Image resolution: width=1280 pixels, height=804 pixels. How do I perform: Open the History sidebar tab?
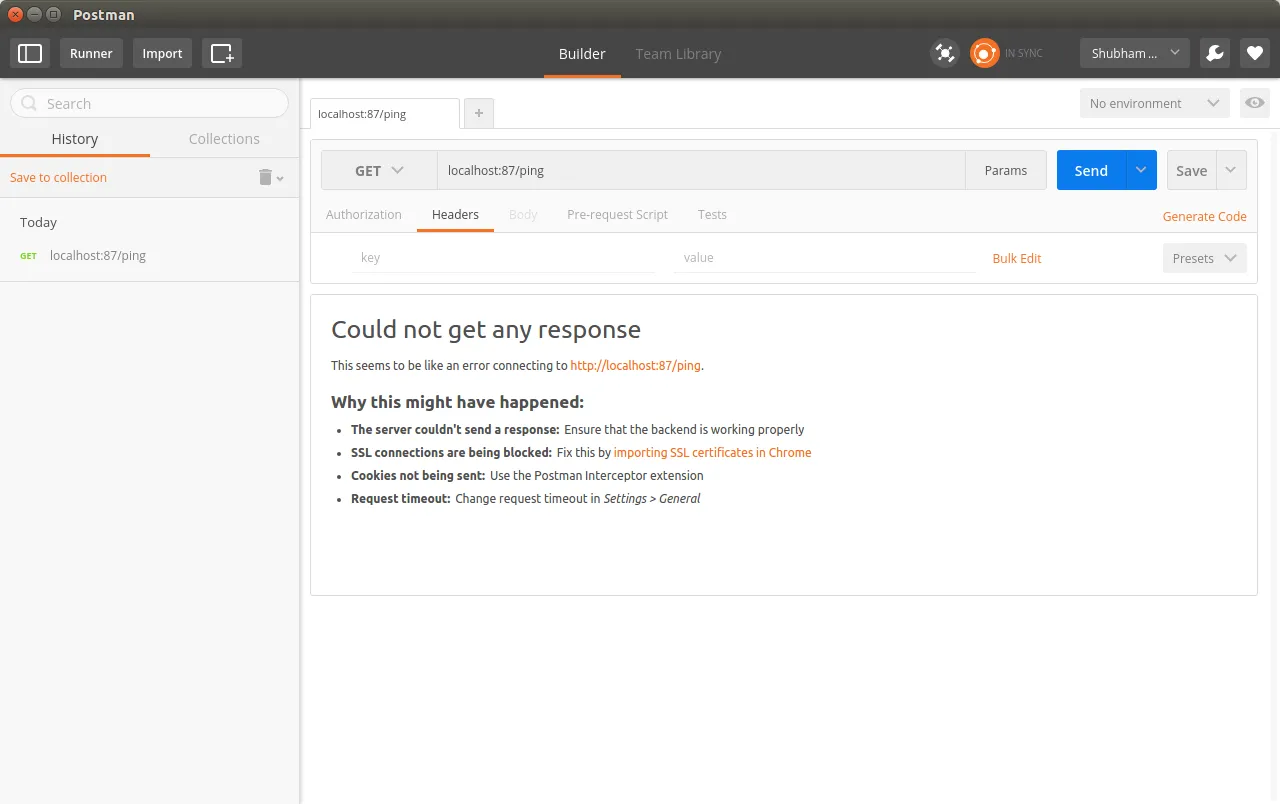75,139
